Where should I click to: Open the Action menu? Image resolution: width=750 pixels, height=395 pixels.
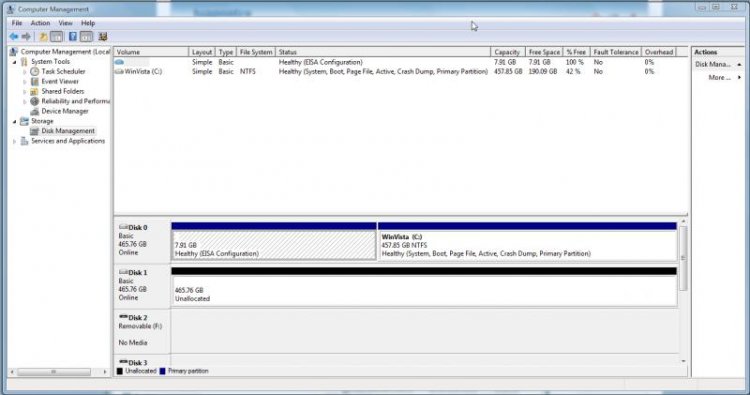point(40,23)
